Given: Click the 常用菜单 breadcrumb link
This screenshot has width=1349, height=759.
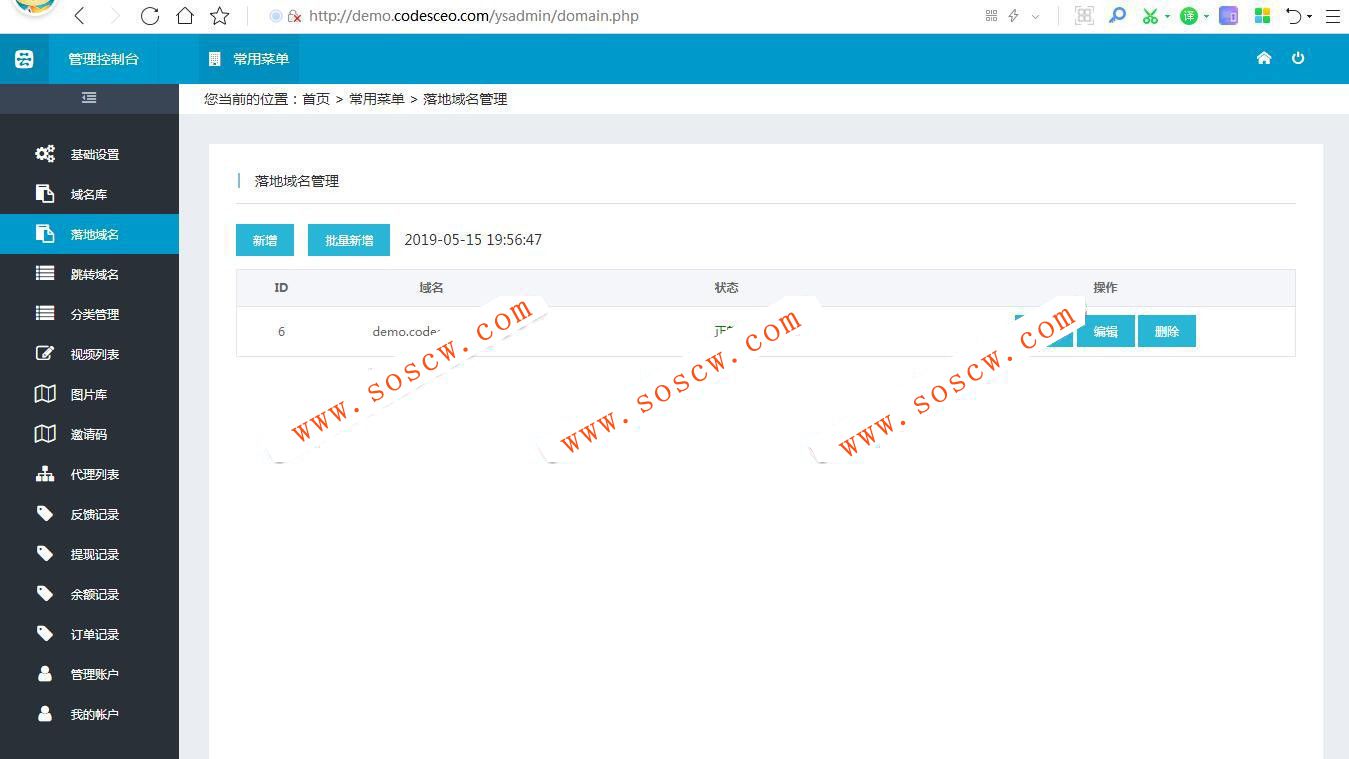Looking at the screenshot, I should 377,99.
